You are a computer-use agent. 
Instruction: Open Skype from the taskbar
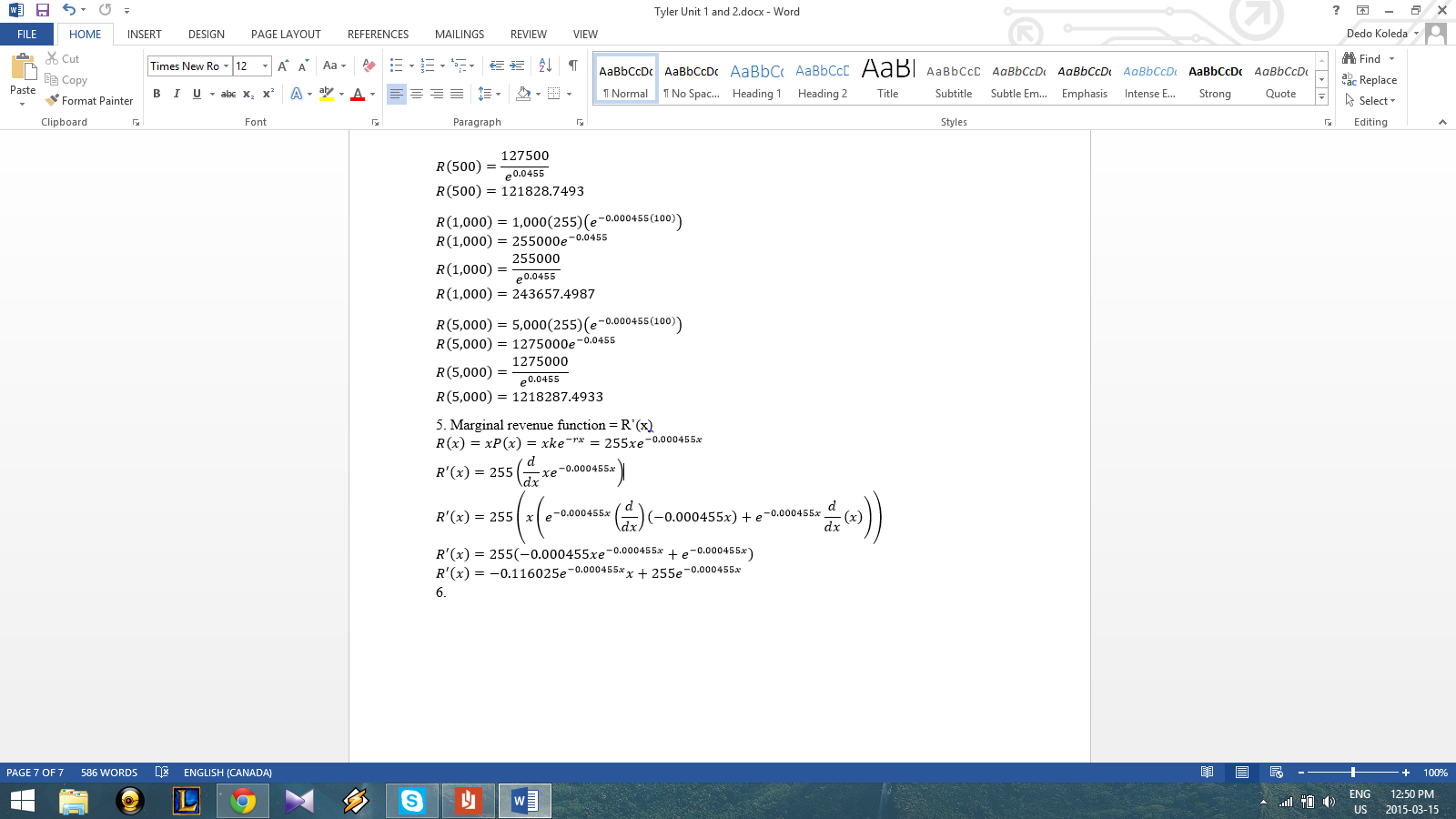coord(412,801)
